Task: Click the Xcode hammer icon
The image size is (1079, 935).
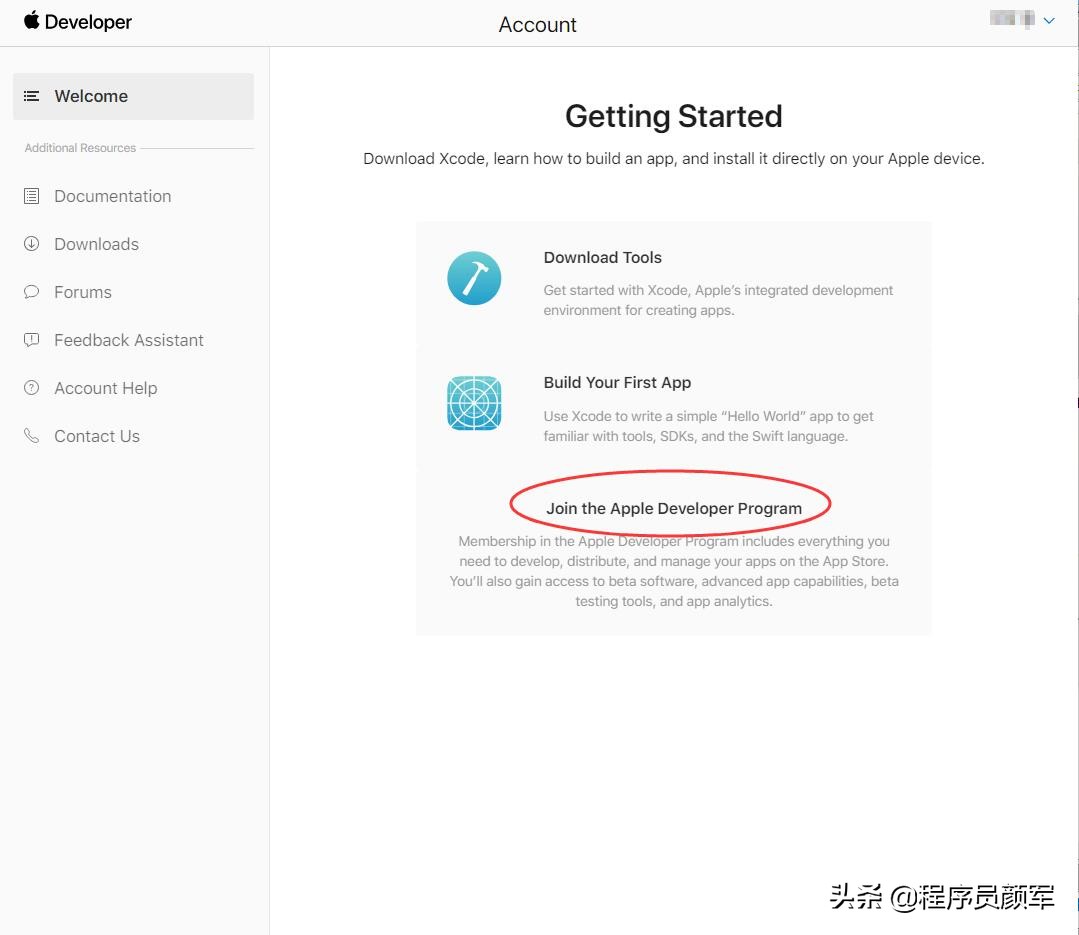Action: (x=474, y=278)
